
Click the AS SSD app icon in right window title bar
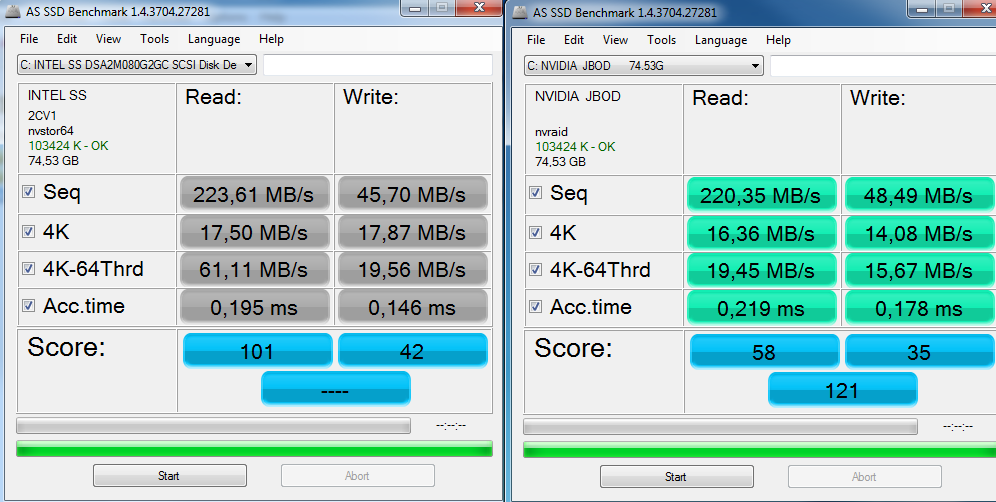tap(519, 12)
